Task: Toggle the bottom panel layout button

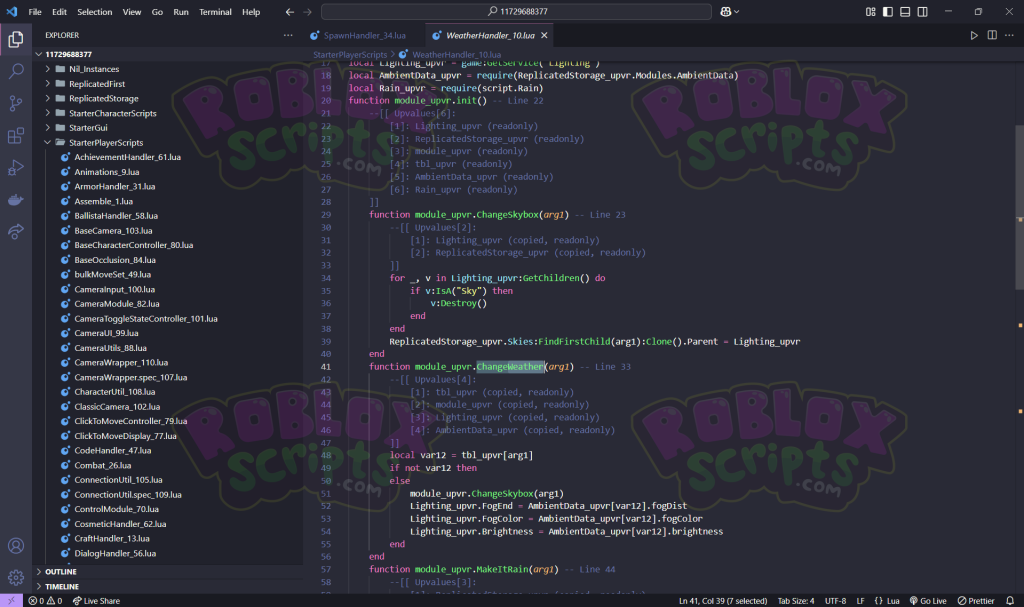Action: point(905,12)
